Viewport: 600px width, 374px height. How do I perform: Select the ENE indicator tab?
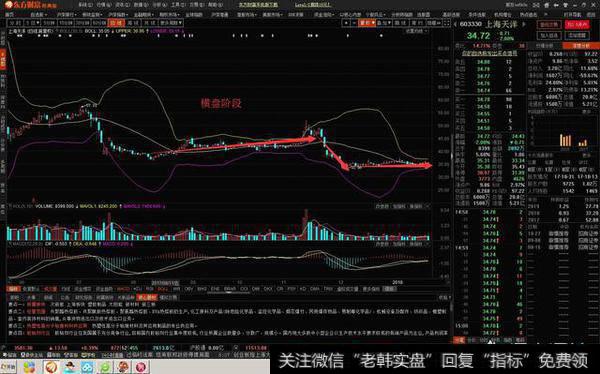click(215, 289)
